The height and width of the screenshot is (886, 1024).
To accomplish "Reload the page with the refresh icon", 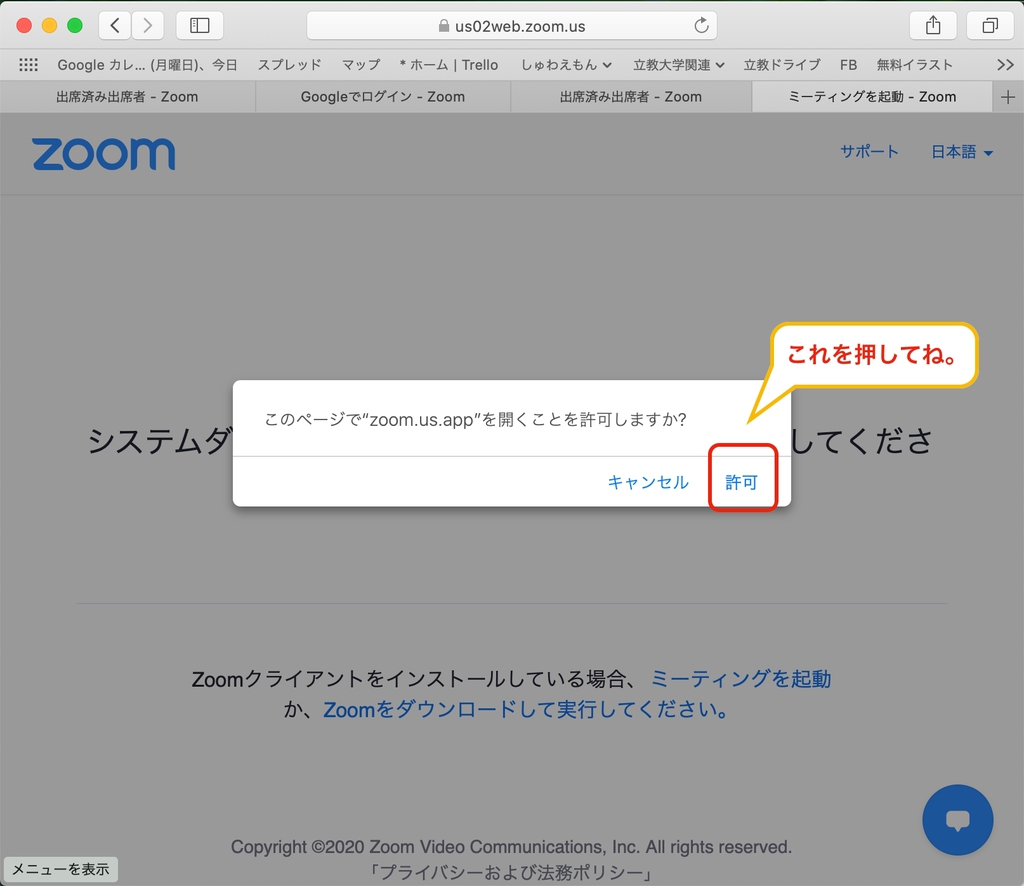I will pos(701,25).
